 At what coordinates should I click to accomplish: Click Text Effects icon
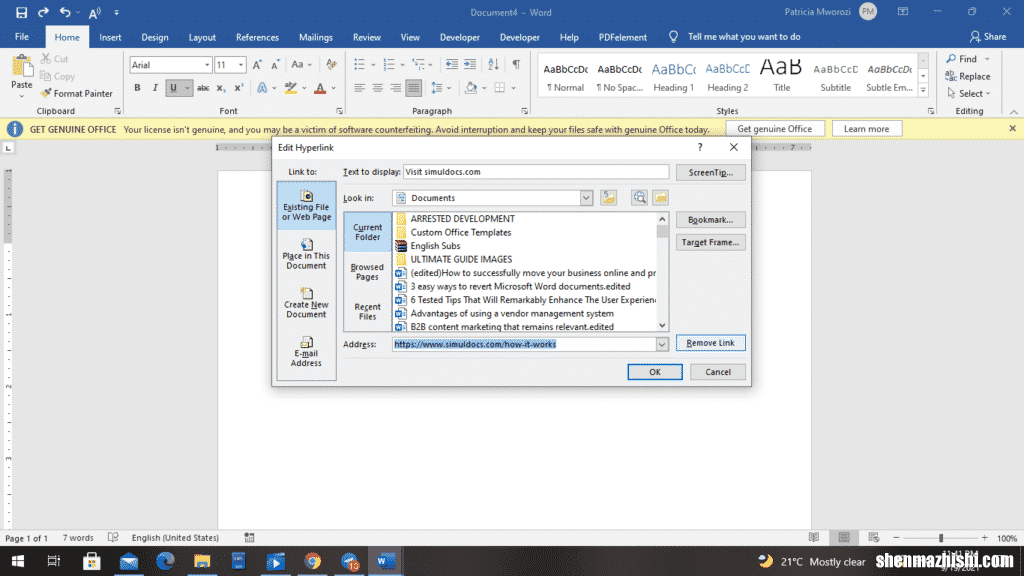pos(263,88)
